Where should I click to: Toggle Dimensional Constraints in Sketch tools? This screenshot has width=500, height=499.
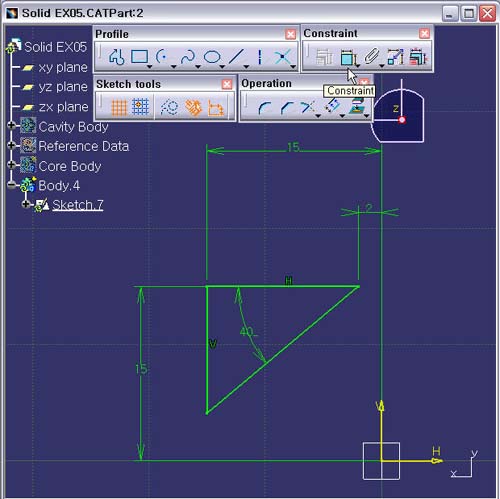click(x=216, y=108)
